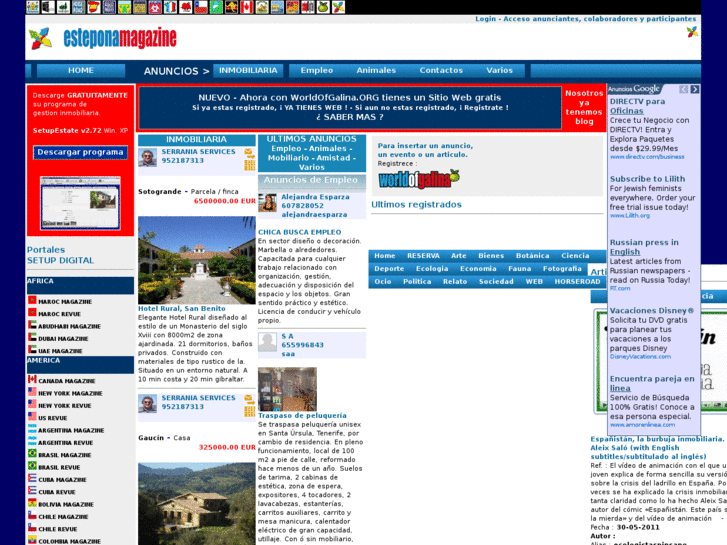Click the Argentina flag next to ARGENTINA MAGAZINE
727x545 pixels.
pyautogui.click(x=32, y=429)
